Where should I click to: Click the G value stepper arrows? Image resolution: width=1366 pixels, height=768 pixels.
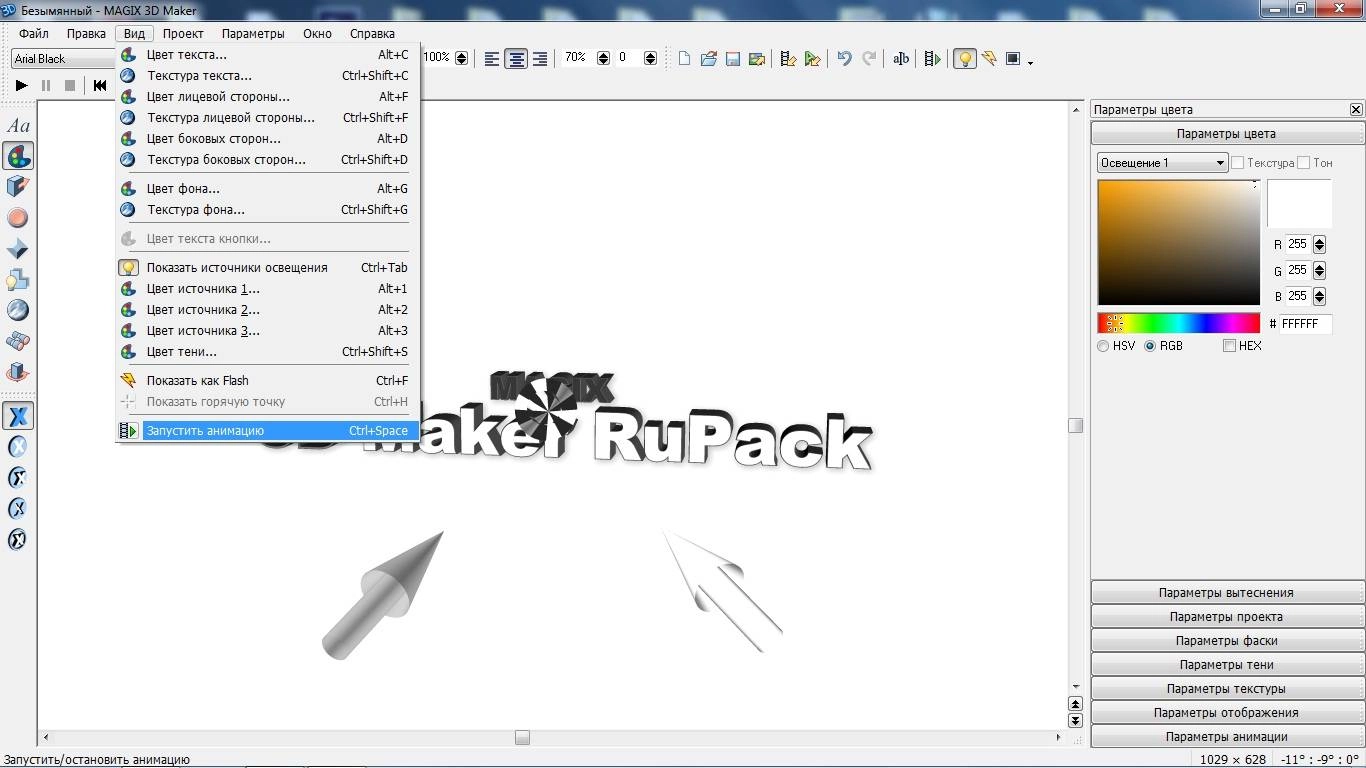[1319, 270]
